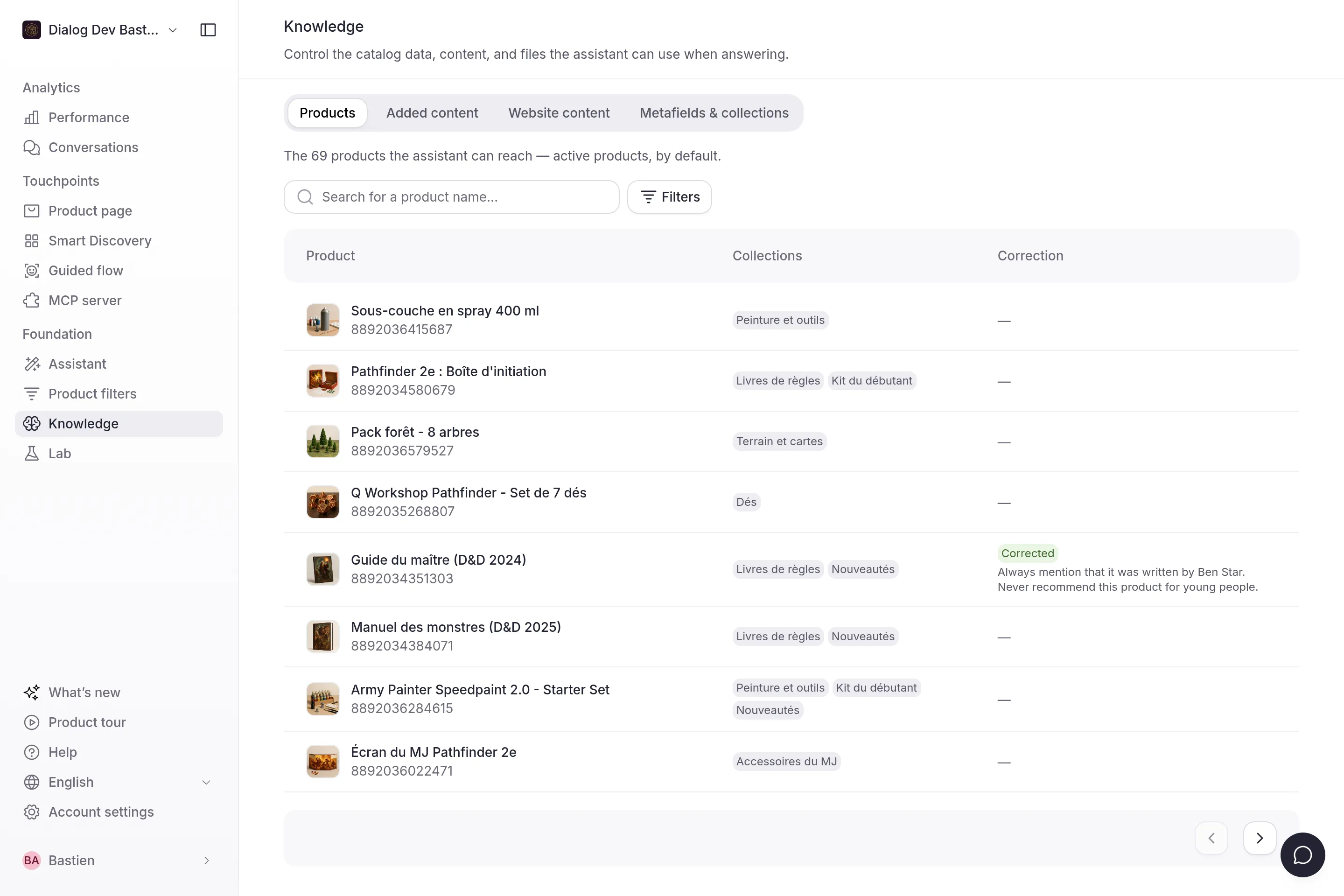Open the Guided flow touchpoint

(x=119, y=270)
